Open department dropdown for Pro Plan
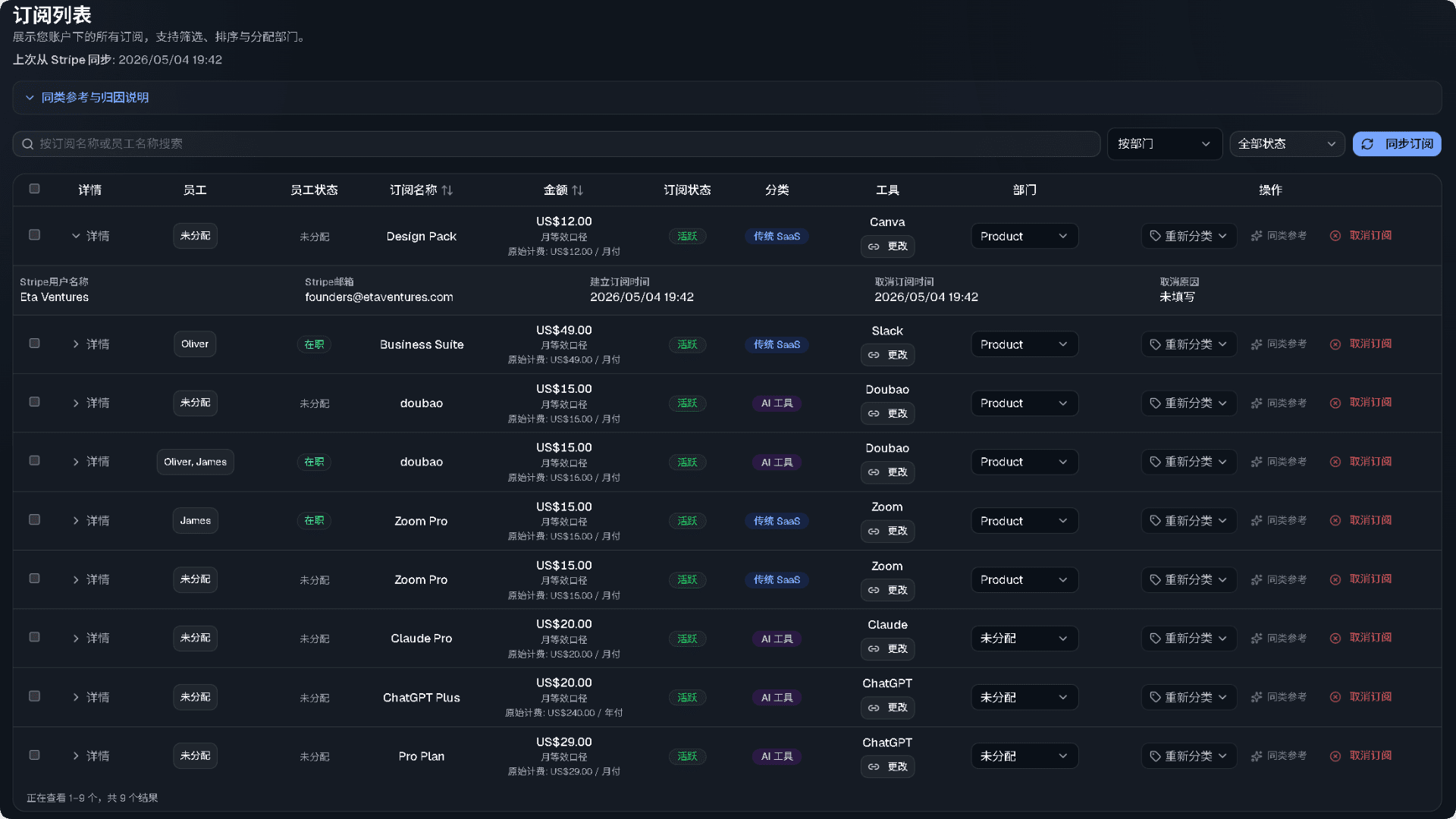The image size is (1456, 819). tap(1025, 756)
